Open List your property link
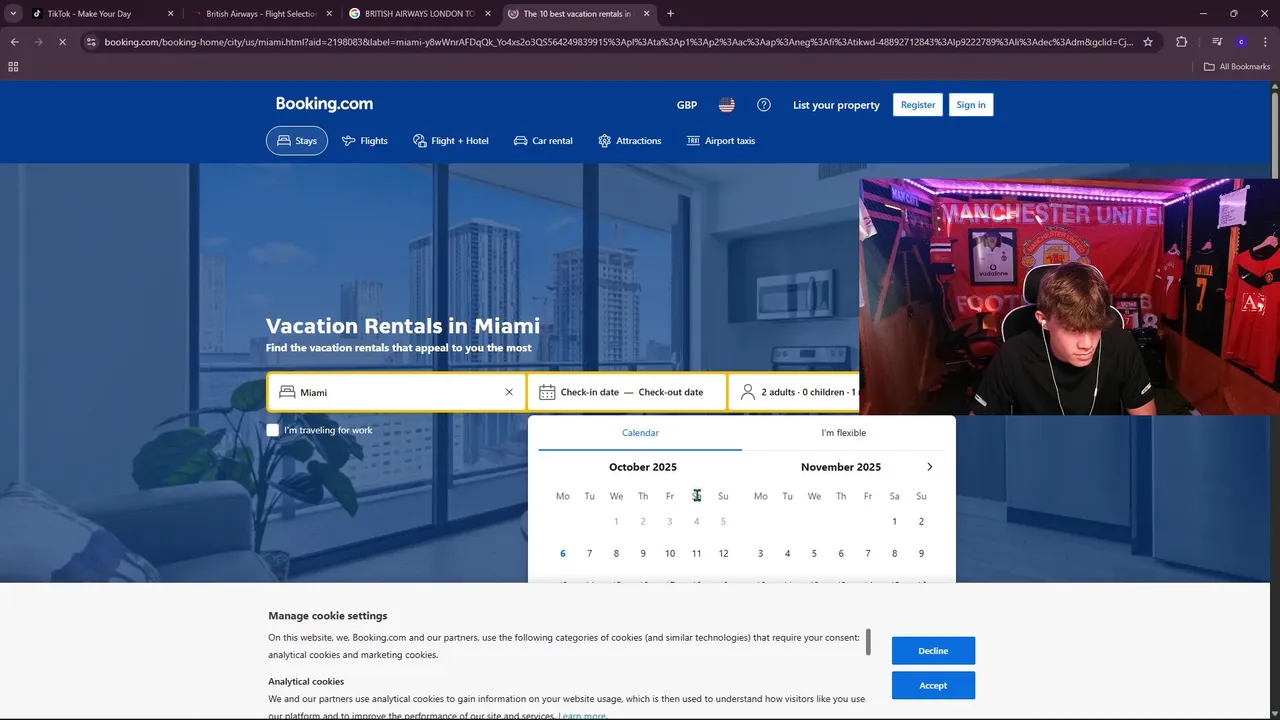Image resolution: width=1280 pixels, height=720 pixels. [x=836, y=105]
